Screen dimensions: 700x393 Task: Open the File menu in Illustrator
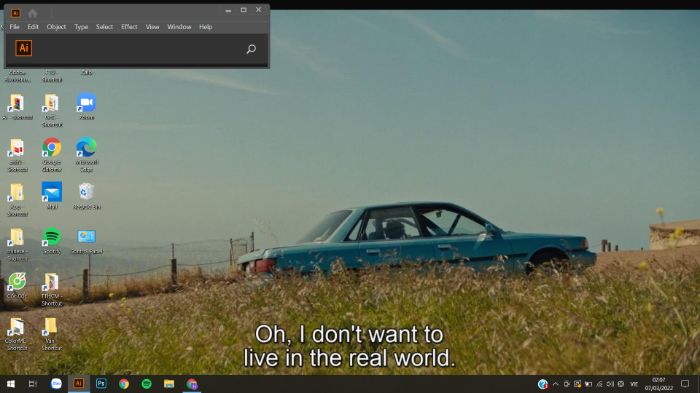pos(14,27)
